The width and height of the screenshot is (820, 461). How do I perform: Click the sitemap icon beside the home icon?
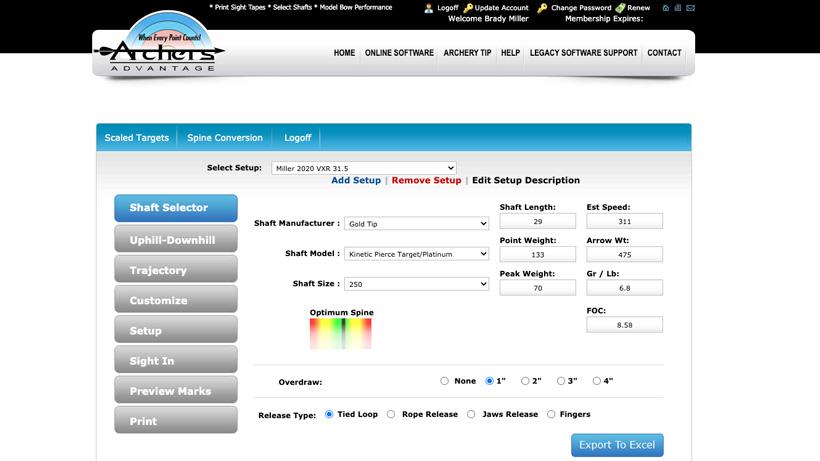click(678, 8)
